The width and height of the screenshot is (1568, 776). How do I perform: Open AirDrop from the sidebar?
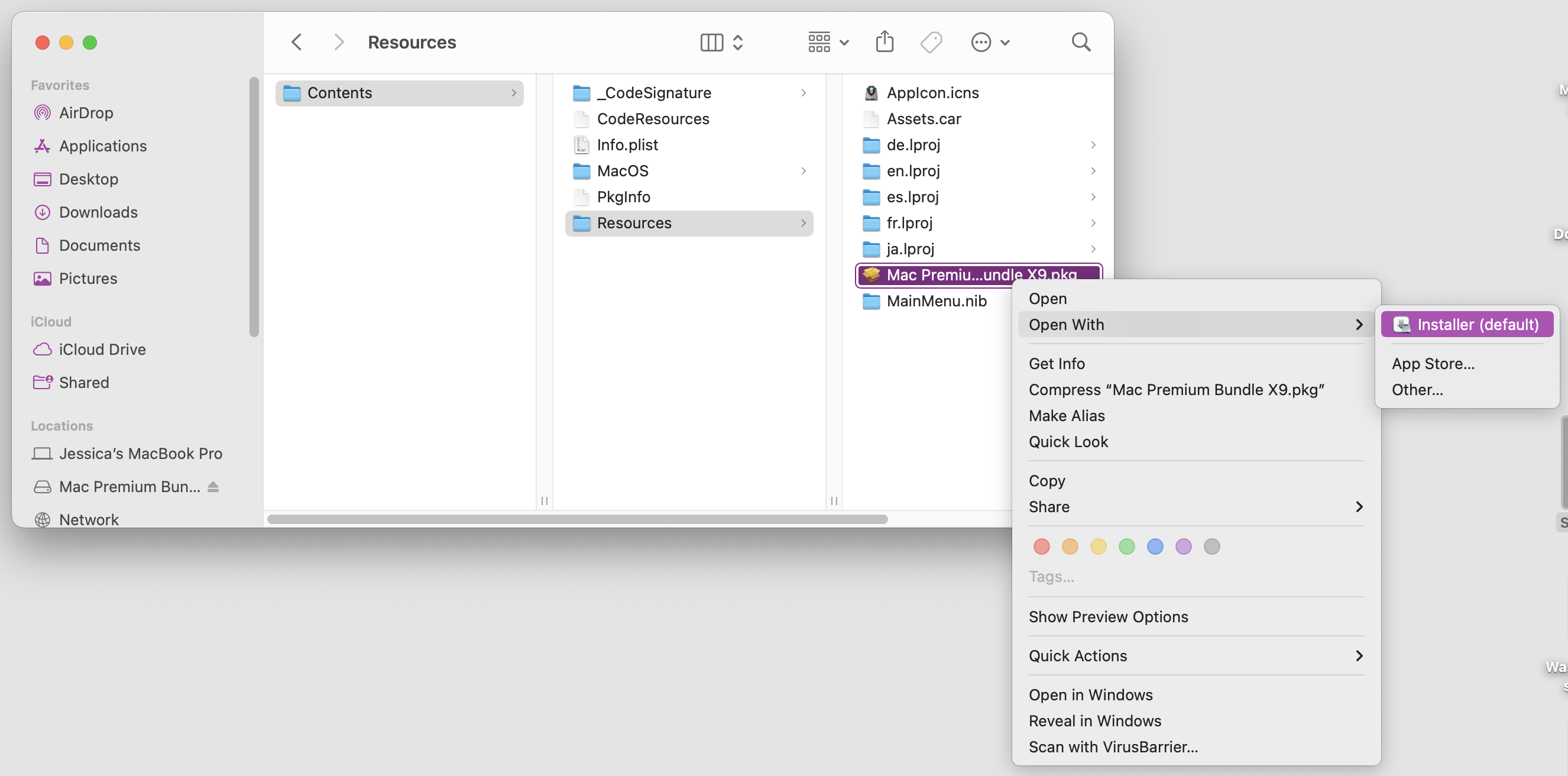[x=86, y=113]
